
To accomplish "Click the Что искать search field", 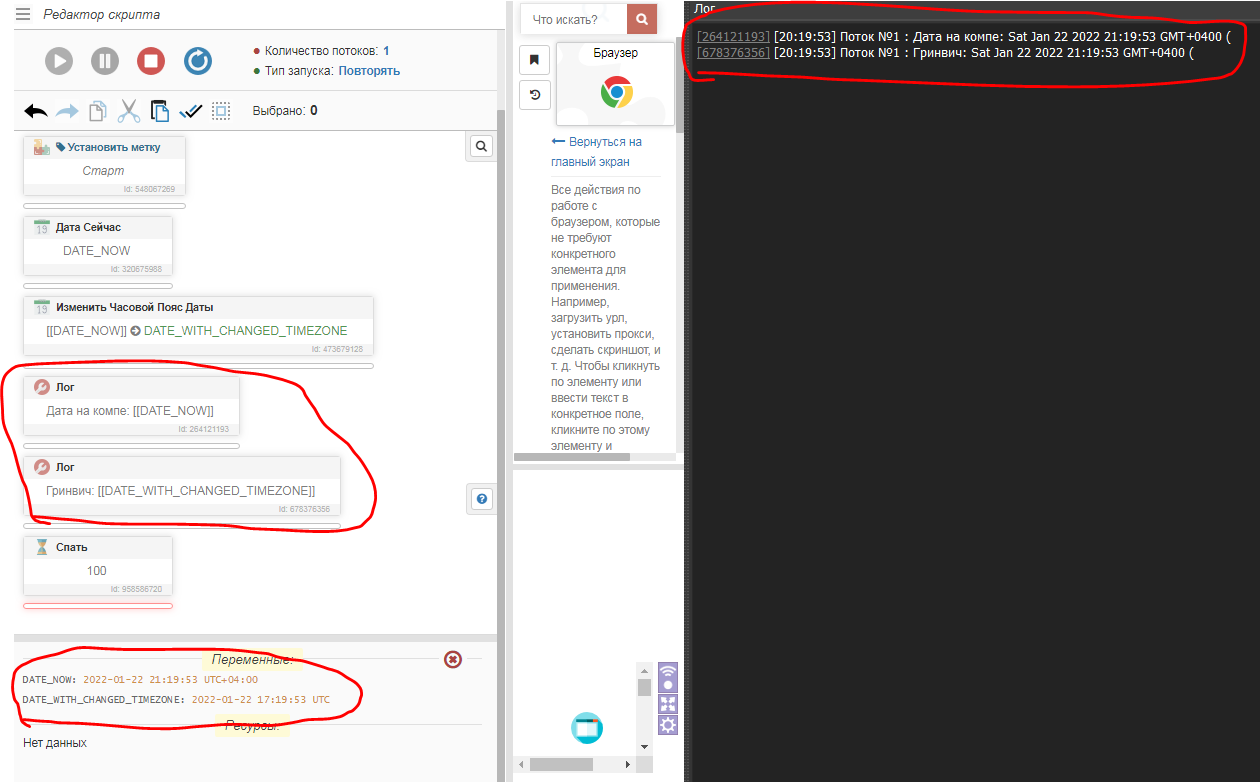I will pos(574,19).
